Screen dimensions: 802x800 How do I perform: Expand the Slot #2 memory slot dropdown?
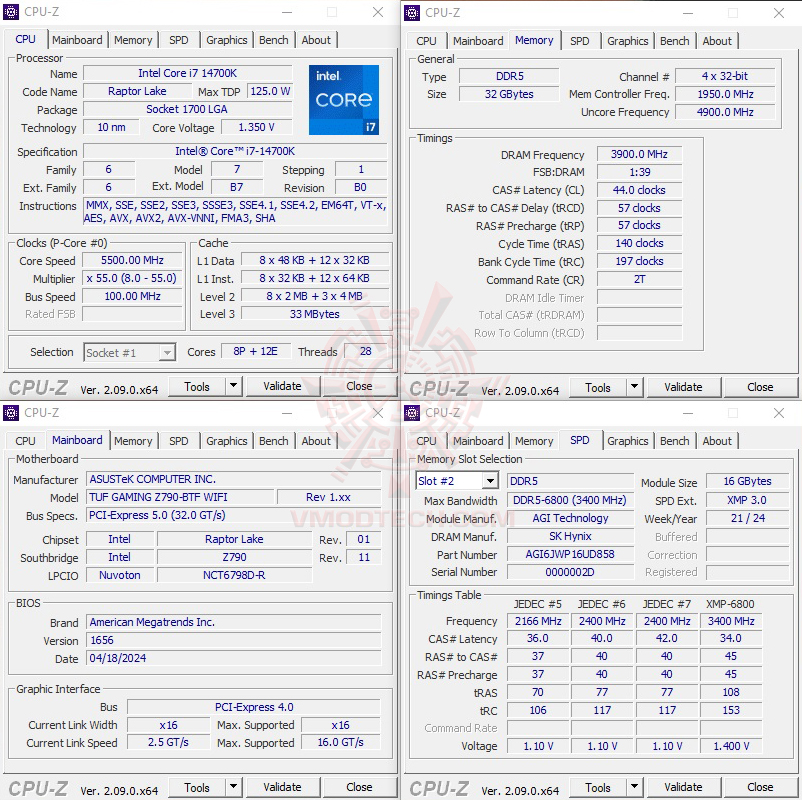coord(490,481)
